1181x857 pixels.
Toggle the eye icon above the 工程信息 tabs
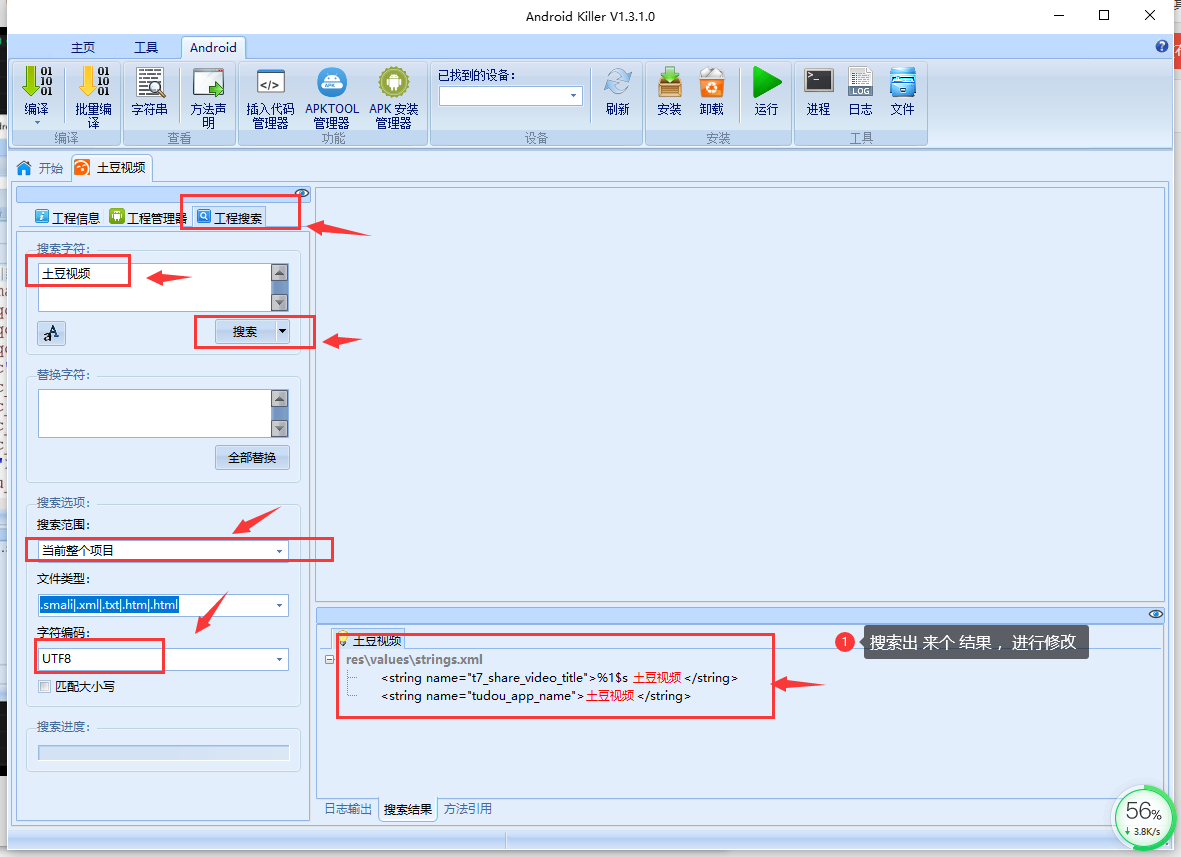click(x=302, y=193)
